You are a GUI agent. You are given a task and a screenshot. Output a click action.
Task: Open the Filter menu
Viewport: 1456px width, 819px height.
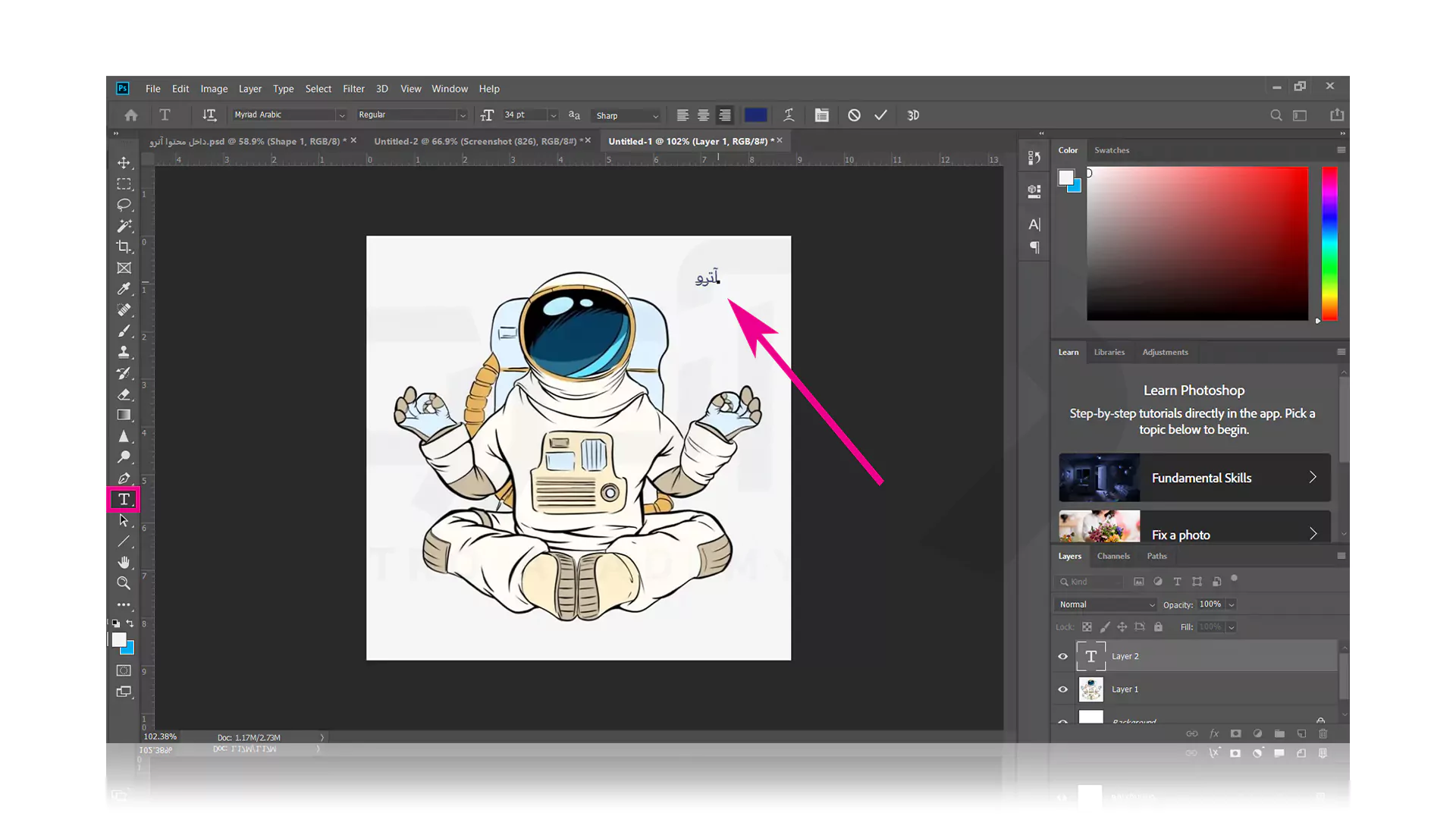pos(353,89)
